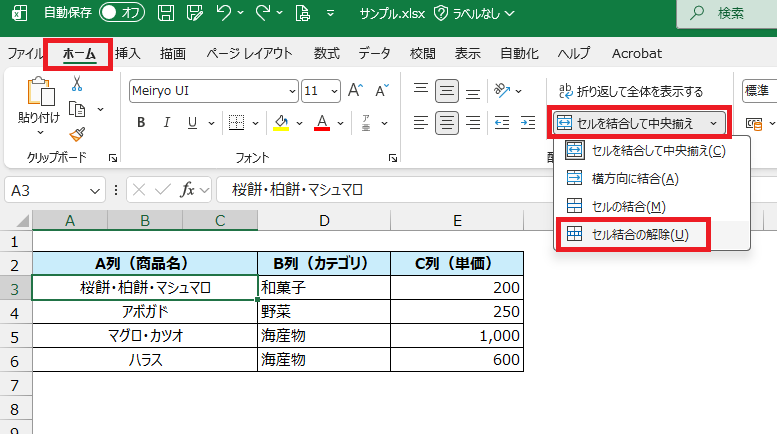Click the Cut scissors icon
777x434 pixels.
pos(76,84)
